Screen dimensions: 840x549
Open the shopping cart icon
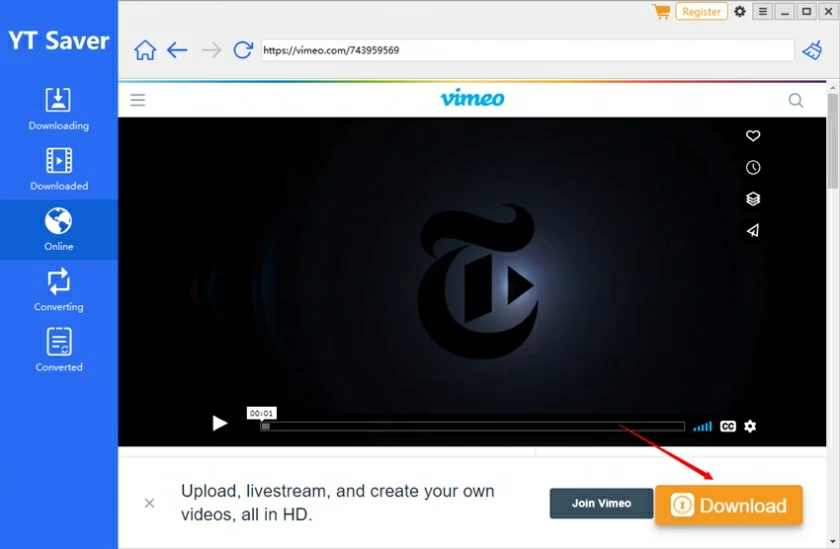(662, 11)
